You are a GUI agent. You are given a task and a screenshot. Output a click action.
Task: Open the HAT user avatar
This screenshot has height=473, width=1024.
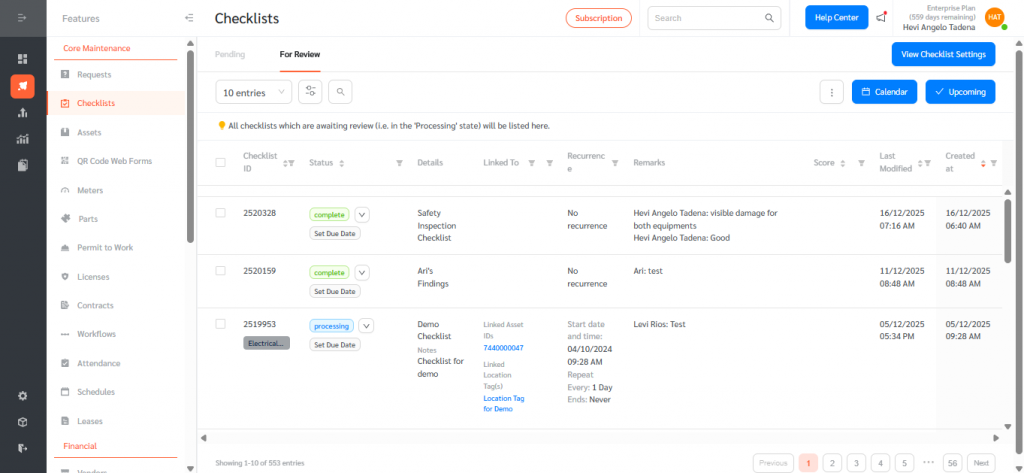[x=994, y=17]
